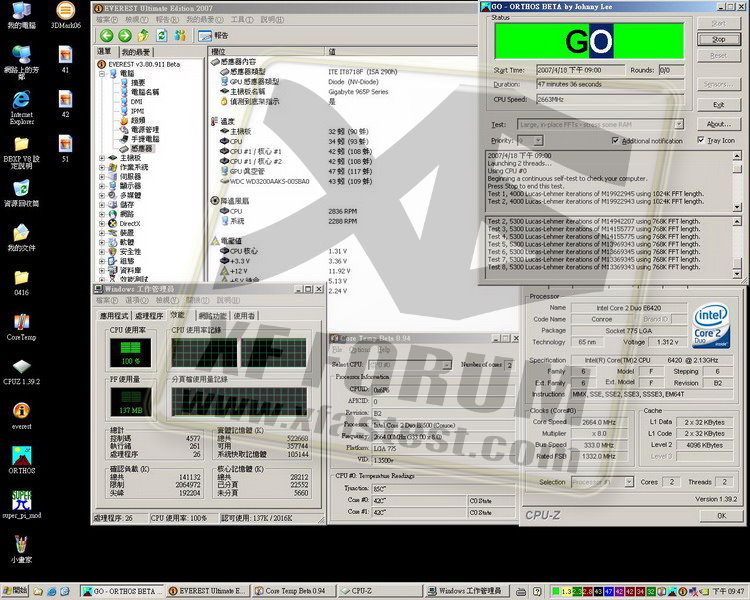Open the first menu in EVEREST menu bar
This screenshot has width=750, height=600.
(106, 20)
